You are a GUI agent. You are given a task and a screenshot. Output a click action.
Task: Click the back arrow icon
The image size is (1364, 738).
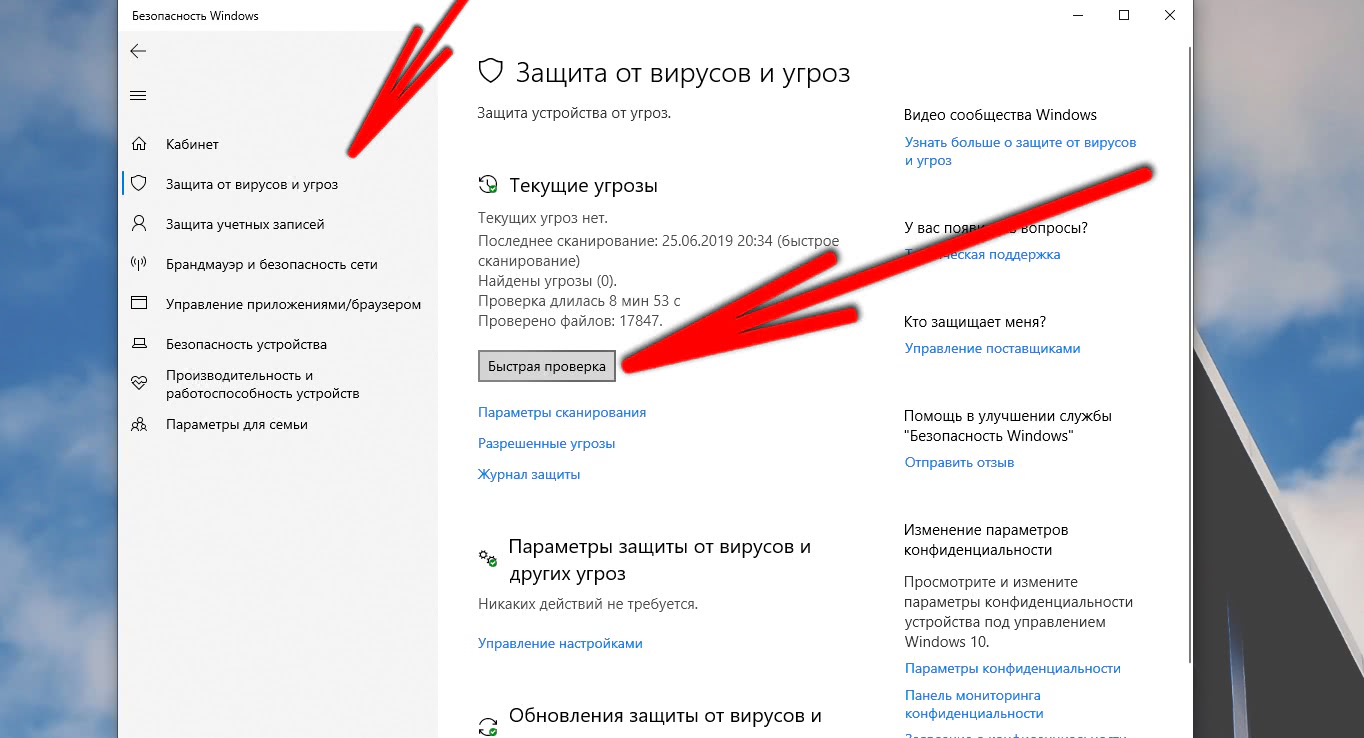coord(139,51)
